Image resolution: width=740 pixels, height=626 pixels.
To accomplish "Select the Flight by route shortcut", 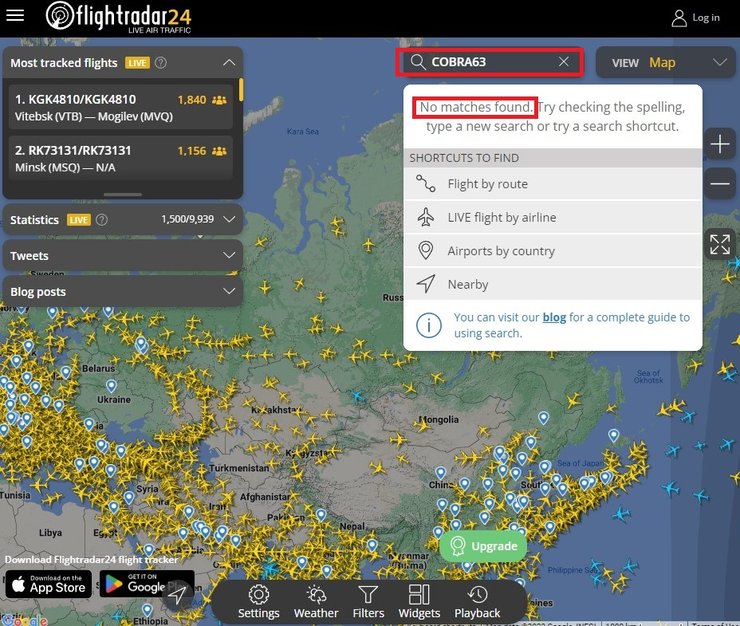I will pyautogui.click(x=487, y=184).
